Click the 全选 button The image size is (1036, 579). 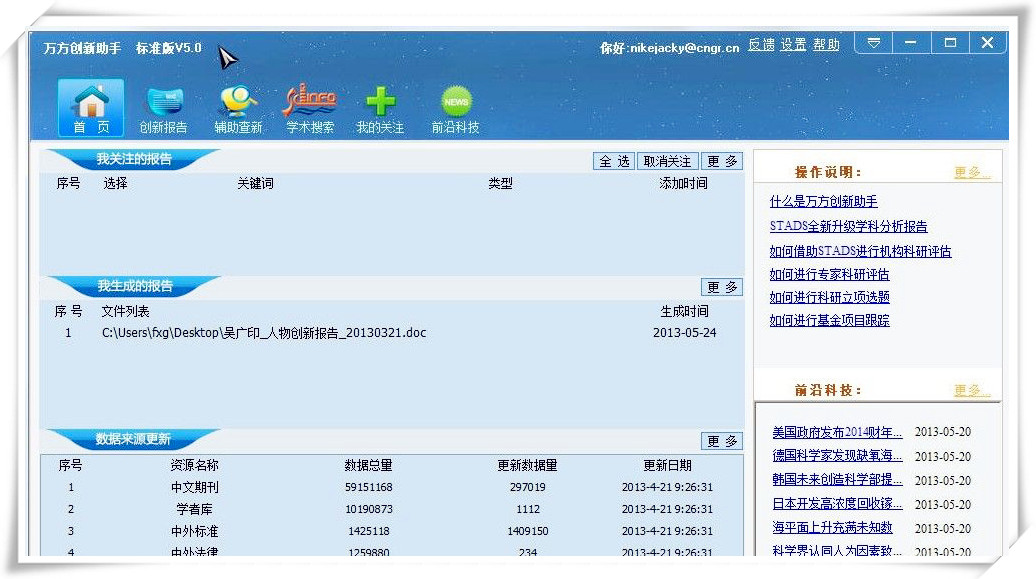614,161
